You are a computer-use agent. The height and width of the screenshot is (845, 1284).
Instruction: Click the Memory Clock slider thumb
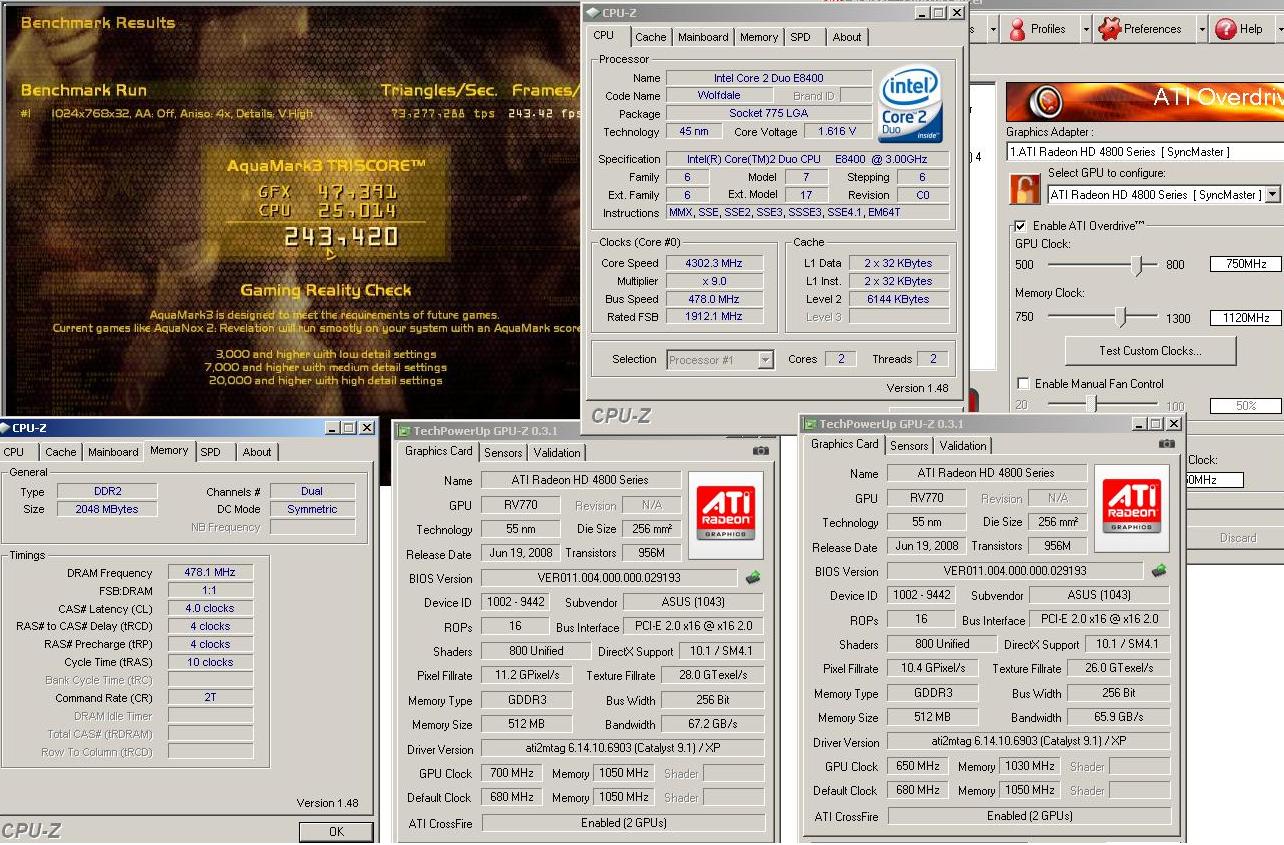coord(1121,318)
